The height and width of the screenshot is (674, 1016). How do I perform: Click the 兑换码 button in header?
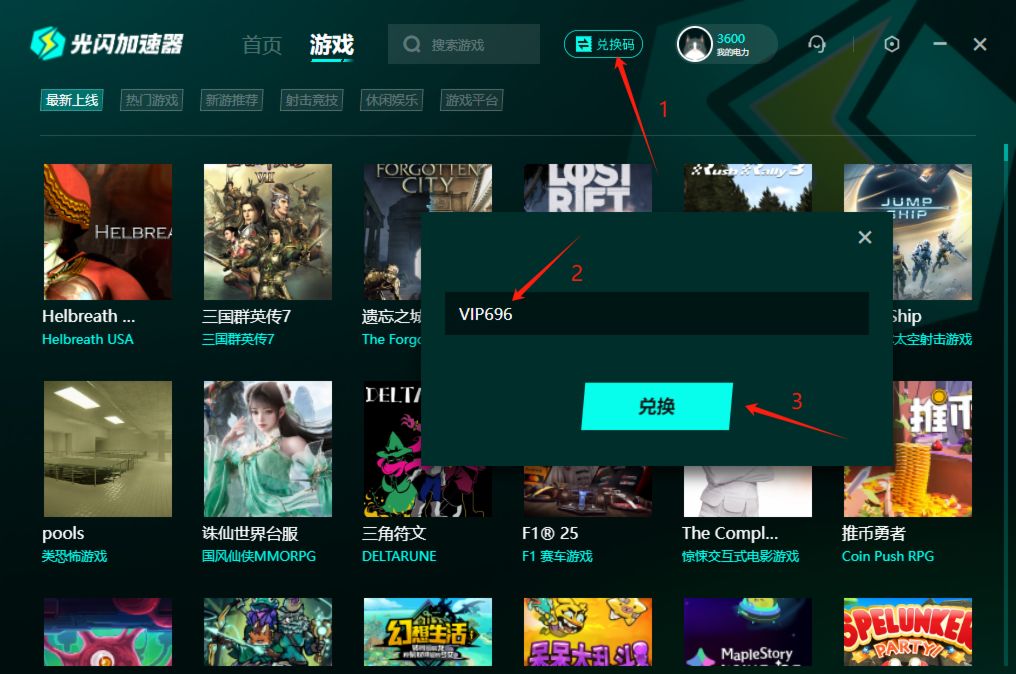603,44
